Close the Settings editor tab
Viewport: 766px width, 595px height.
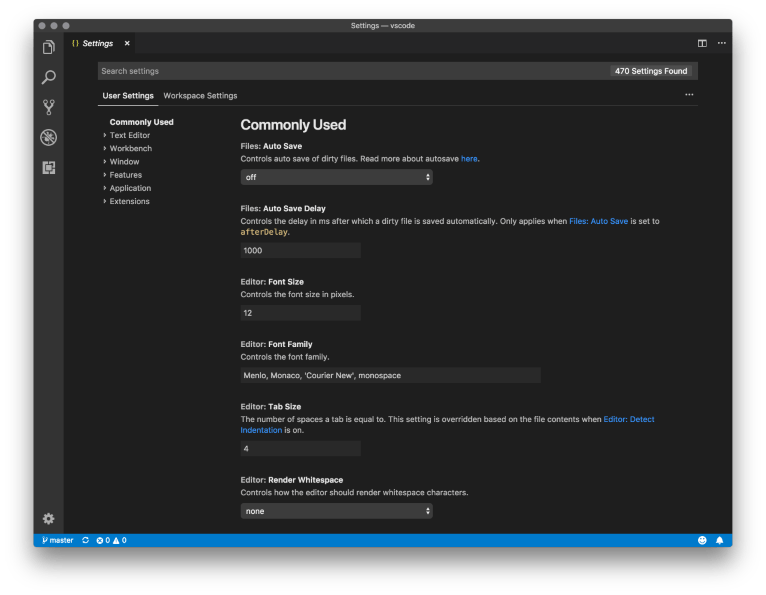pos(127,43)
